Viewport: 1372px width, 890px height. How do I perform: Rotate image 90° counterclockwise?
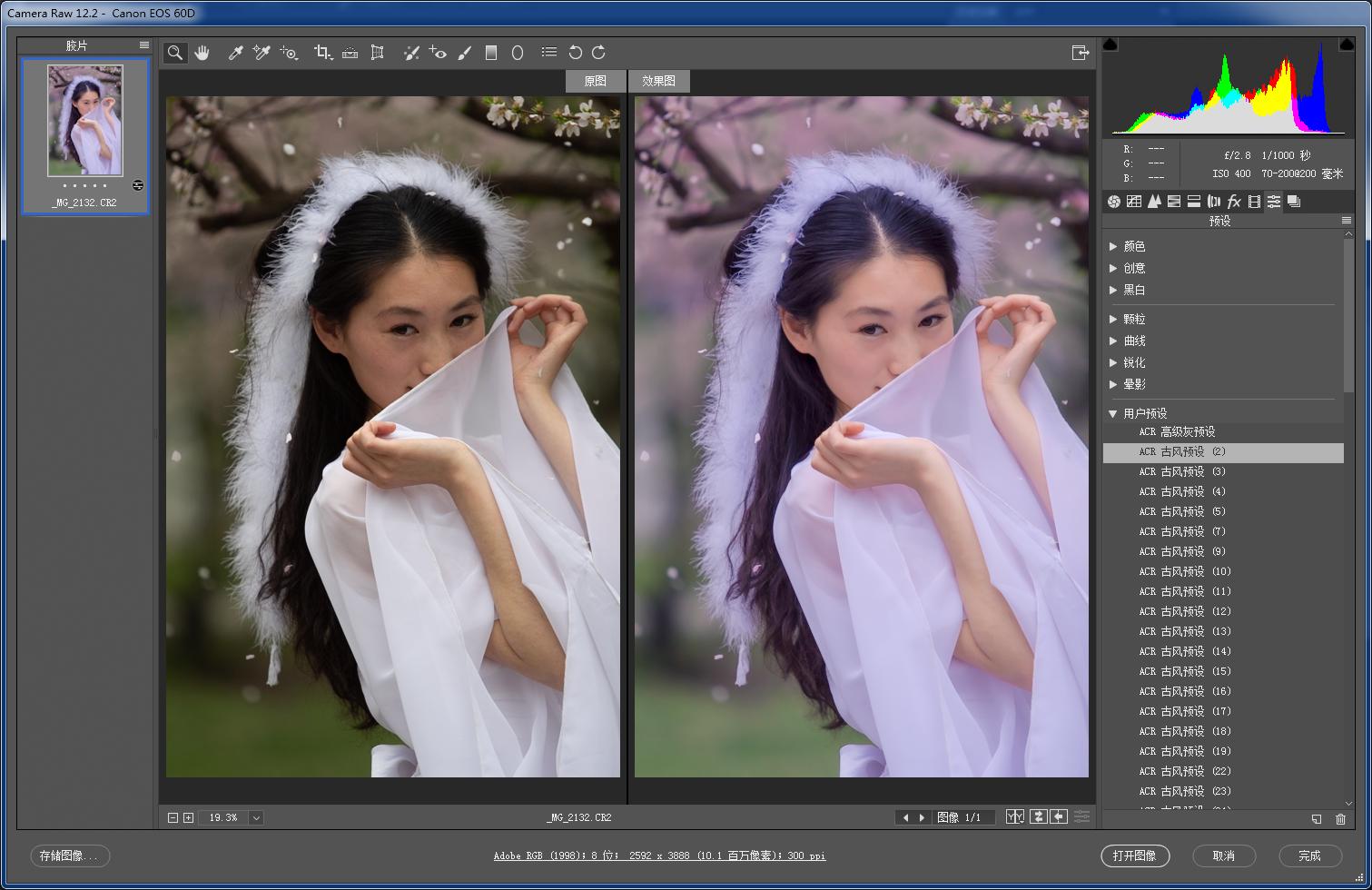575,53
